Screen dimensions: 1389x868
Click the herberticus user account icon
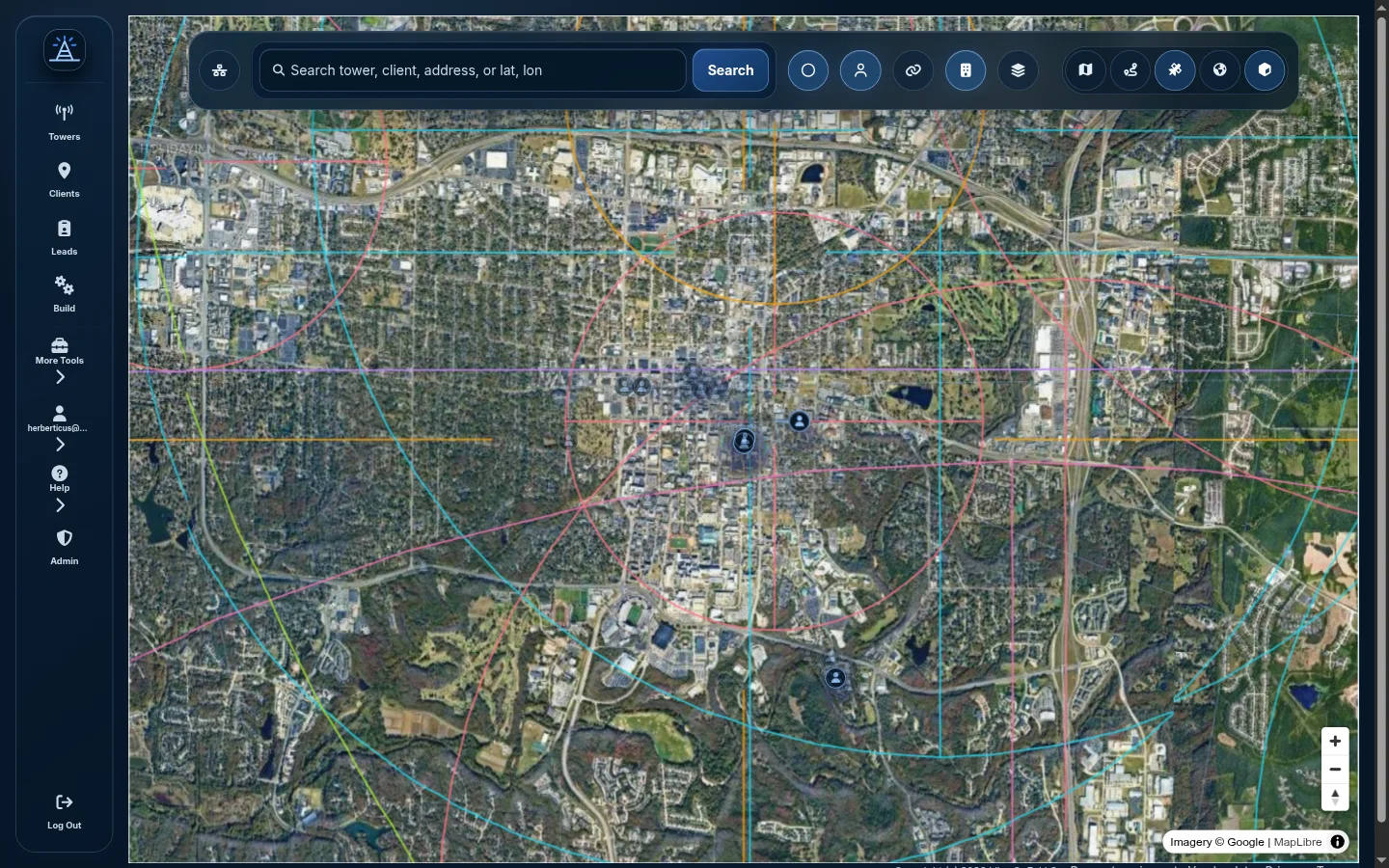coord(60,413)
